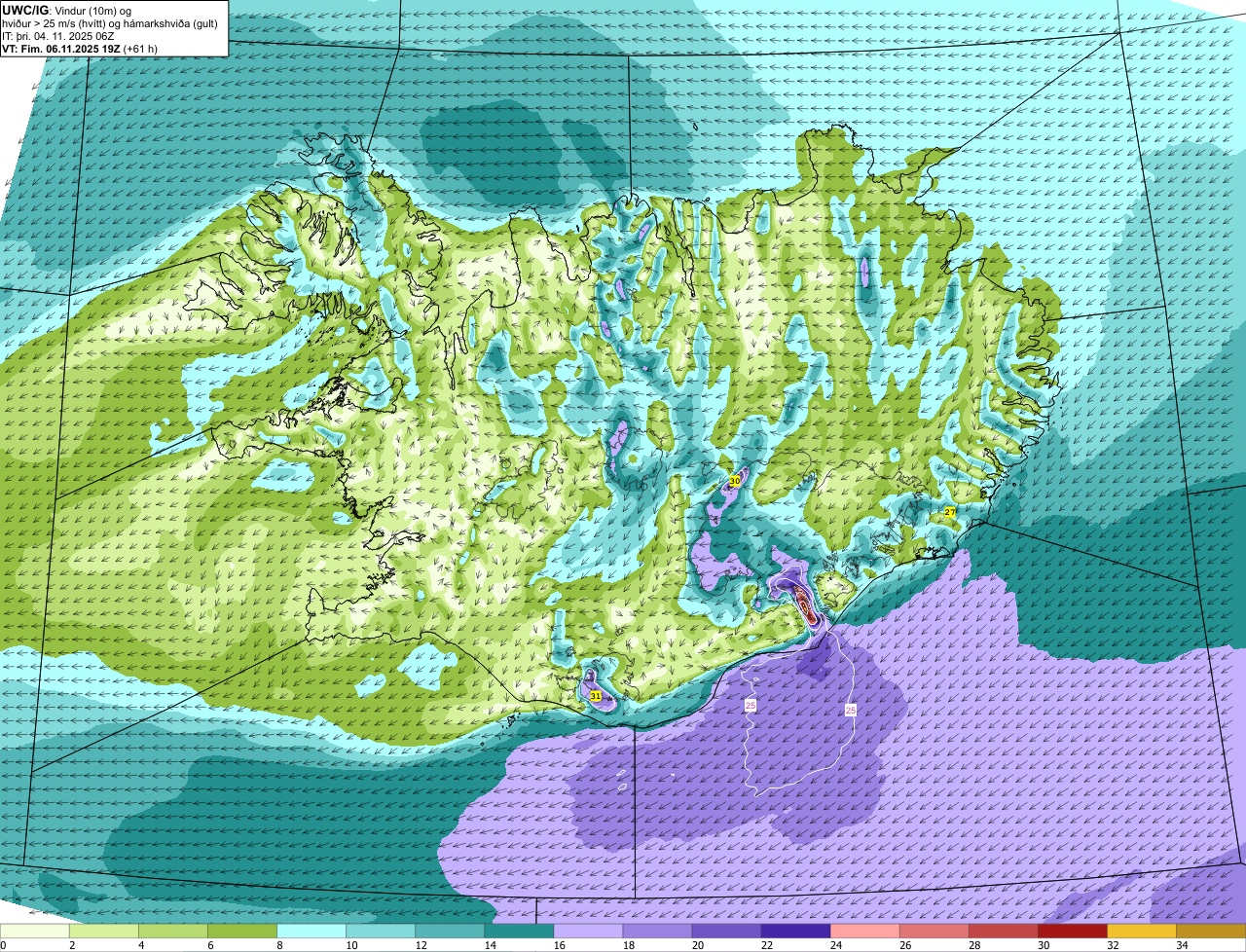The image size is (1246, 952).
Task: Click the yellow 31 gust label near the south coast
Action: pos(596,696)
